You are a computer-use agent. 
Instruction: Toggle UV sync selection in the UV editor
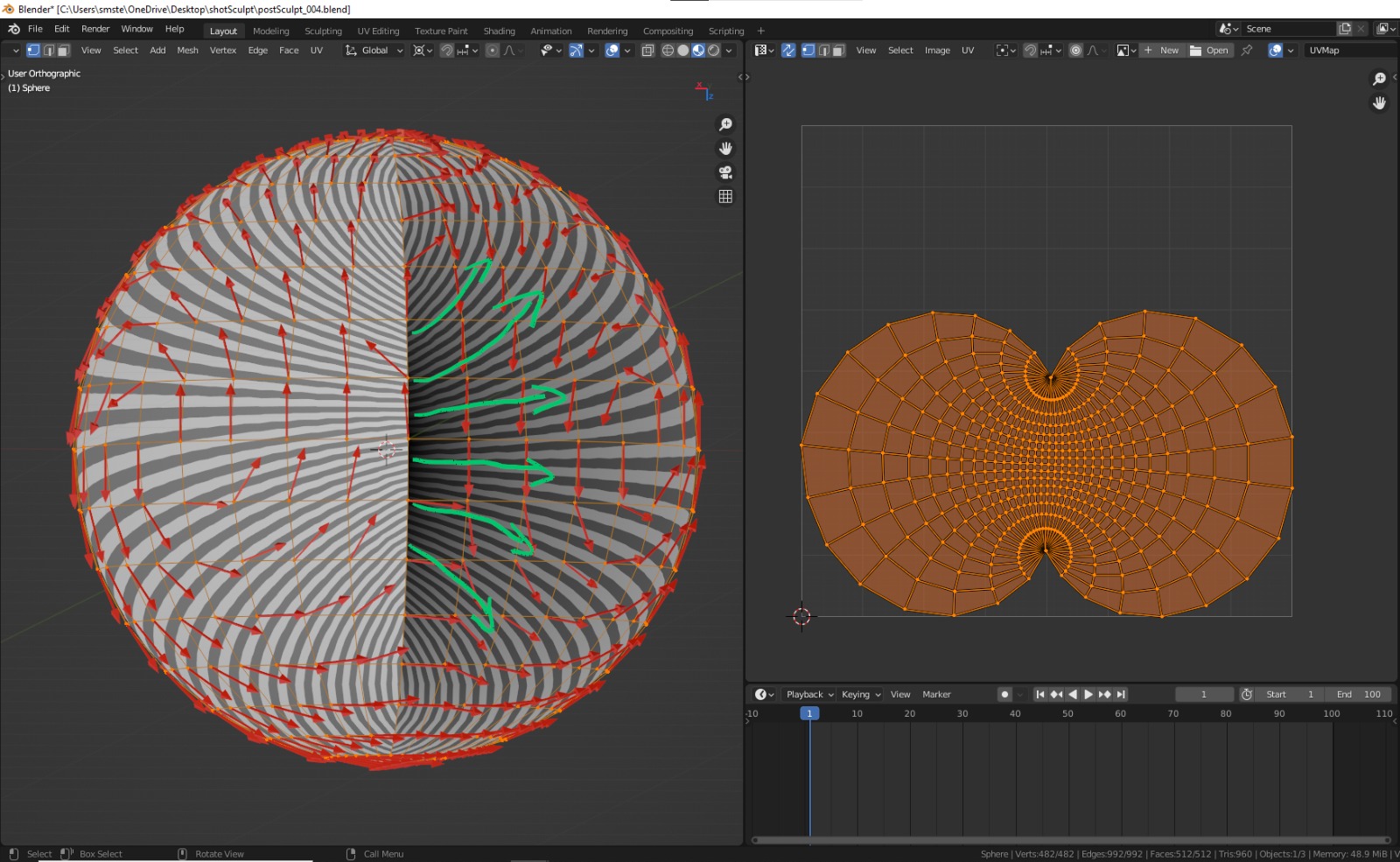[x=788, y=50]
